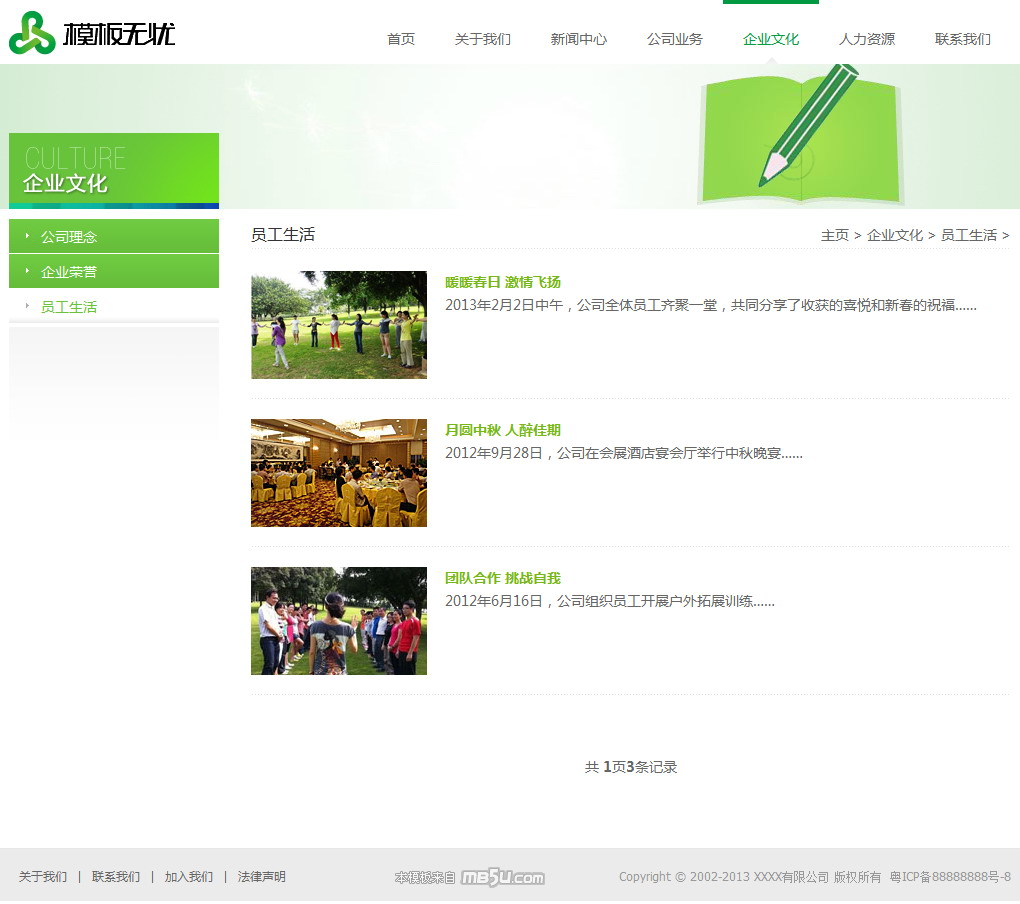The width and height of the screenshot is (1020, 904).
Task: View the banquet hall dinner photo thumbnail
Action: [x=338, y=473]
